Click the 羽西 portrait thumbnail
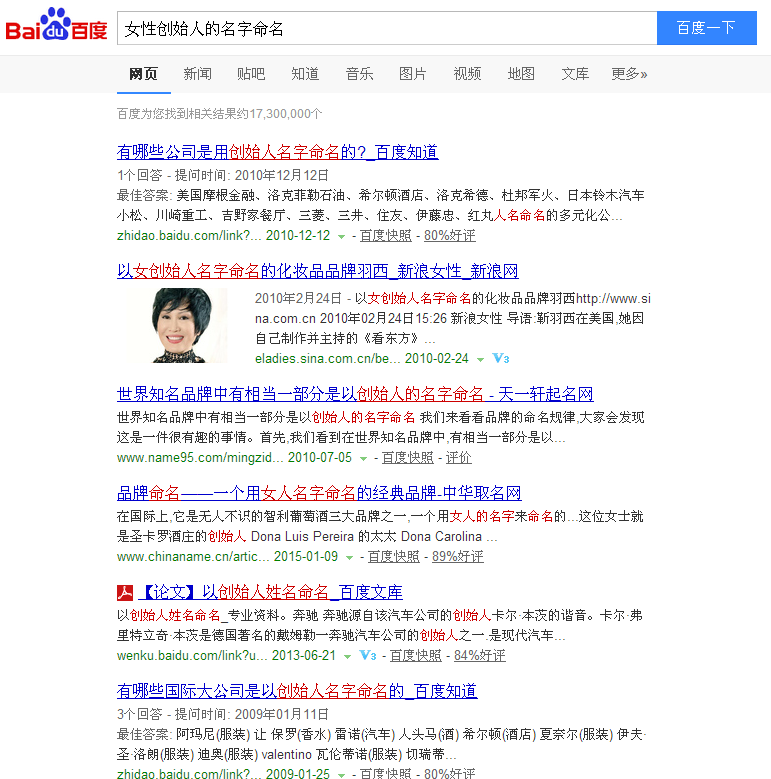This screenshot has height=779, width=771. pyautogui.click(x=178, y=325)
